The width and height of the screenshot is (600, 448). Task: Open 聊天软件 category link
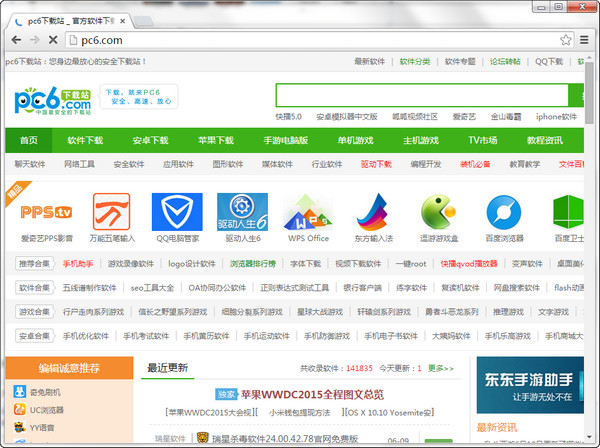point(30,164)
